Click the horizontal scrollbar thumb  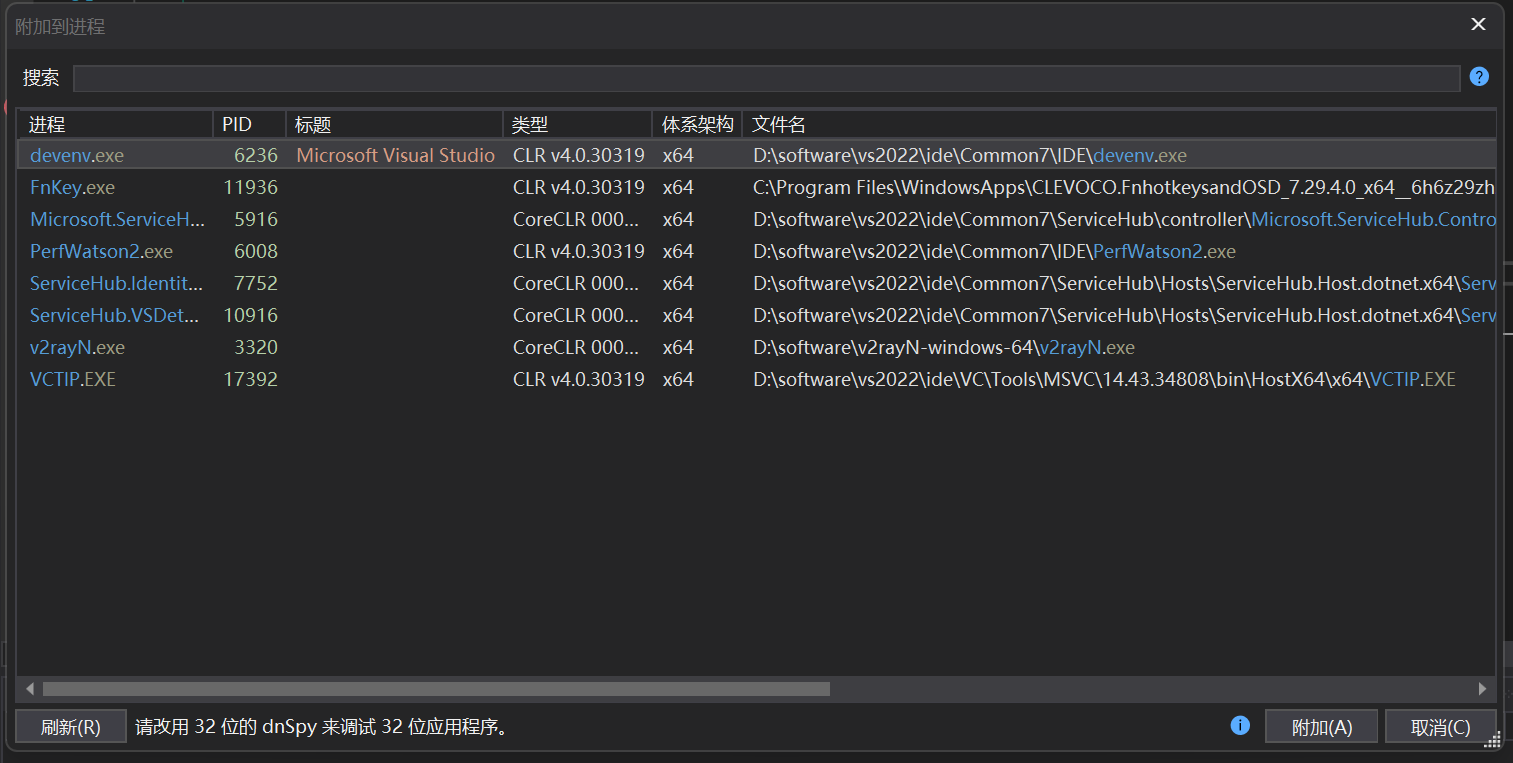point(436,689)
